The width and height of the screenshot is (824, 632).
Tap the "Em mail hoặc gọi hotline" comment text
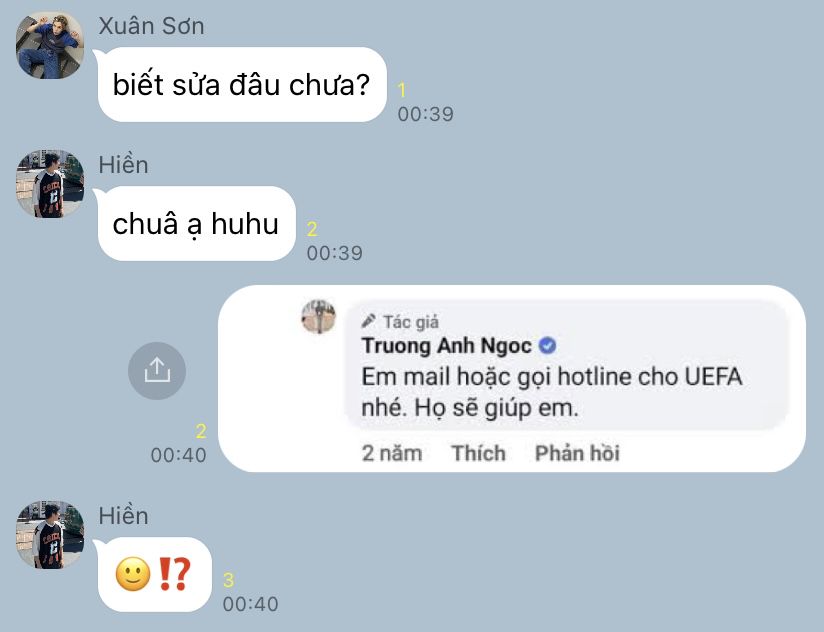(x=552, y=392)
